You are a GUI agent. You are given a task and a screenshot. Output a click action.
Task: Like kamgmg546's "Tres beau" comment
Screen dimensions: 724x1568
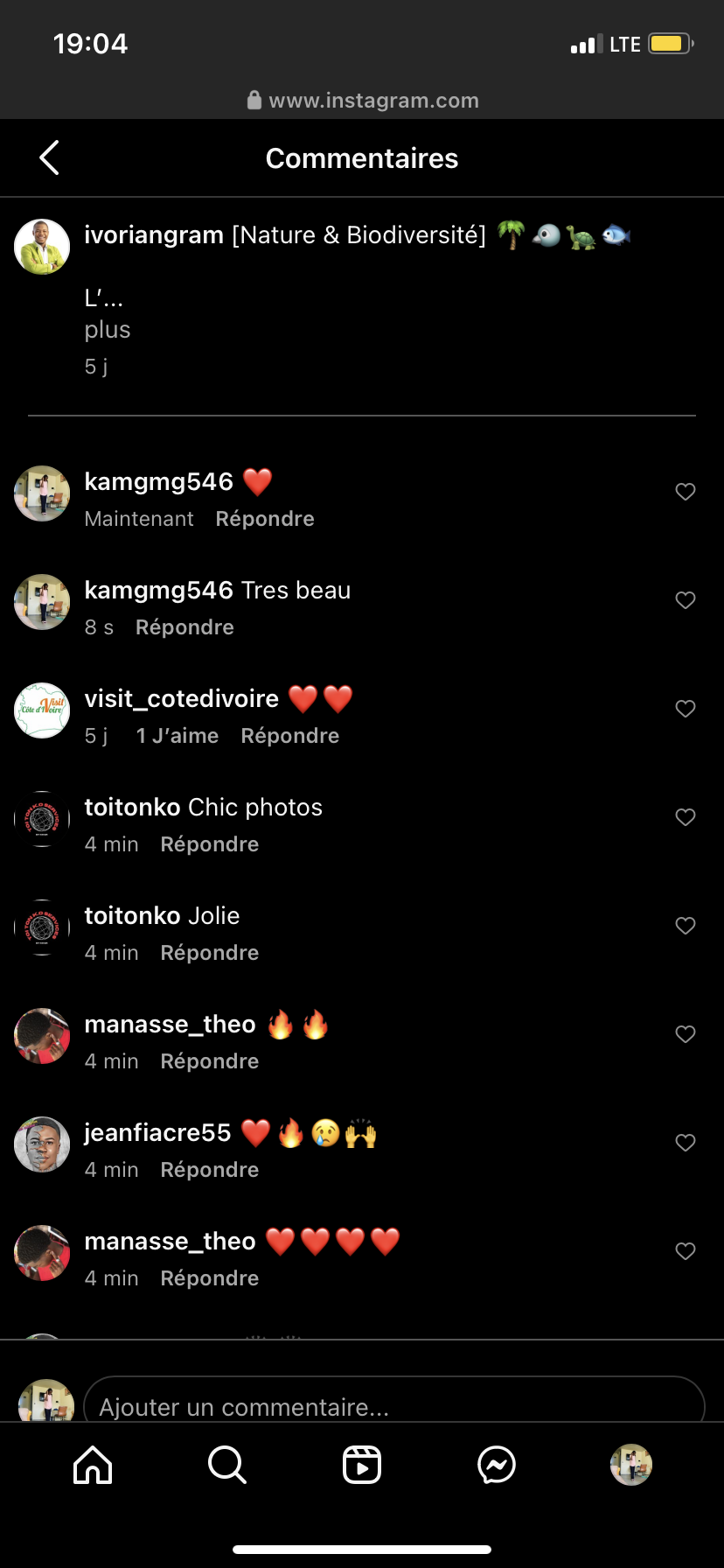tap(686, 600)
